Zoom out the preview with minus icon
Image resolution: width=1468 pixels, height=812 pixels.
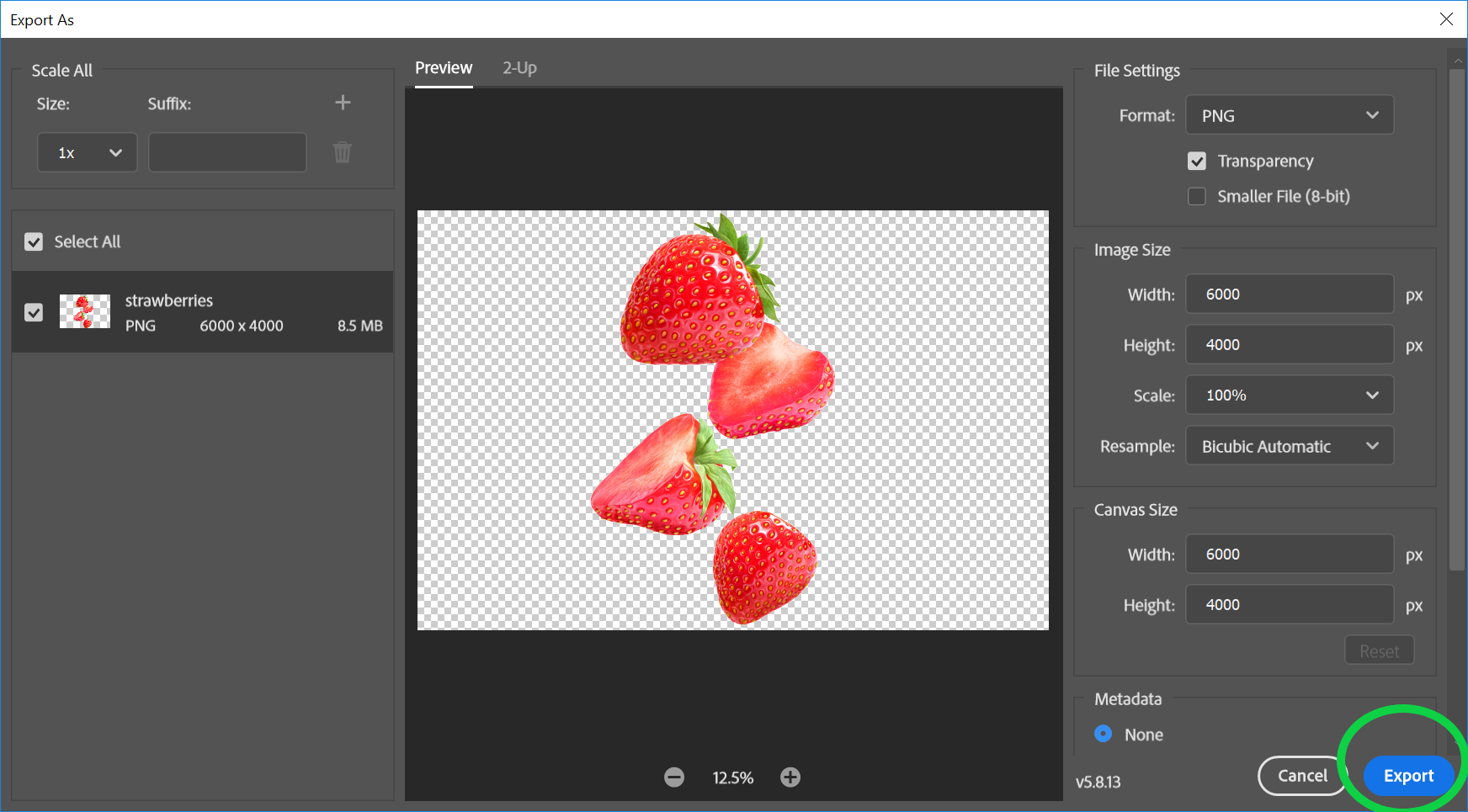coord(674,778)
